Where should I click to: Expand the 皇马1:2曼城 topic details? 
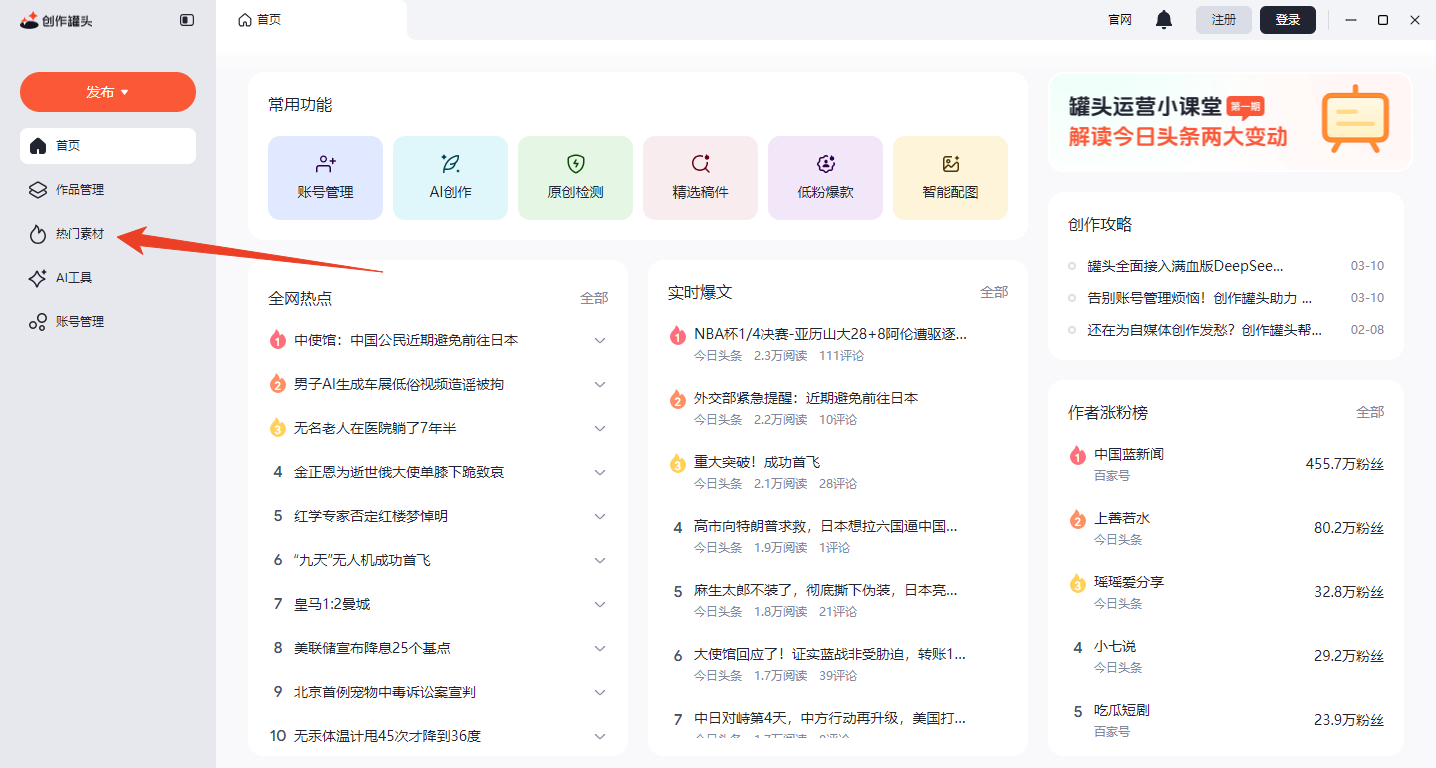click(x=600, y=604)
